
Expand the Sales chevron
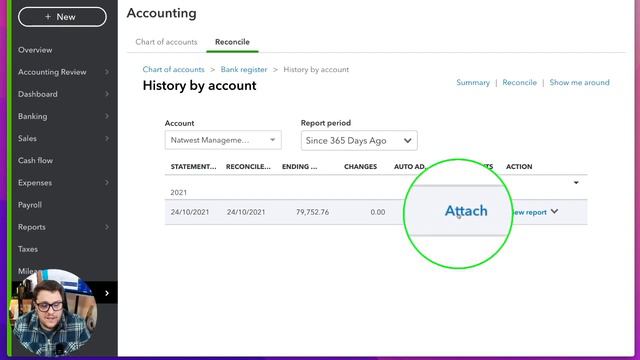coord(107,138)
